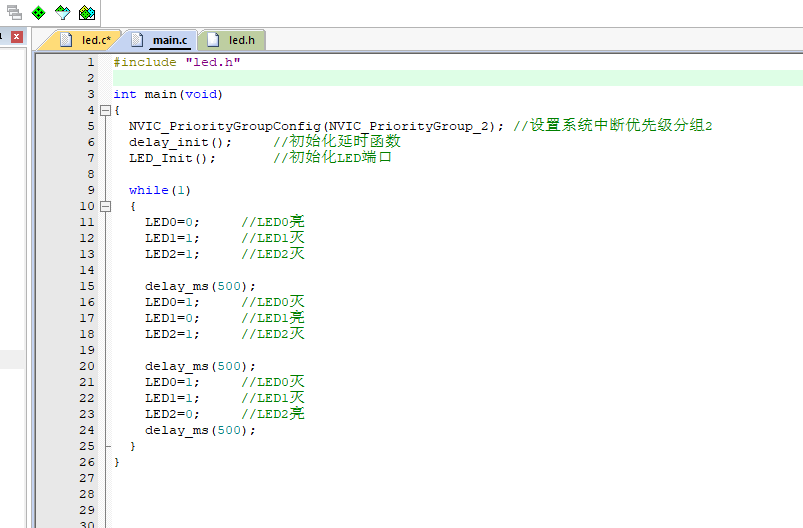Launch the Pack Installer icon
803x528 pixels.
click(x=87, y=12)
